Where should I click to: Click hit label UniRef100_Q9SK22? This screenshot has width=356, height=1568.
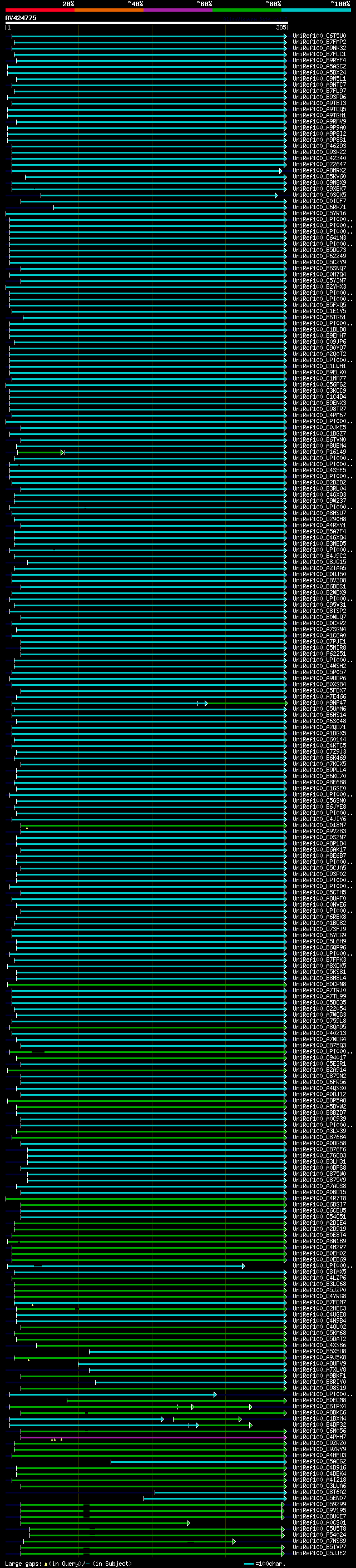(319, 152)
